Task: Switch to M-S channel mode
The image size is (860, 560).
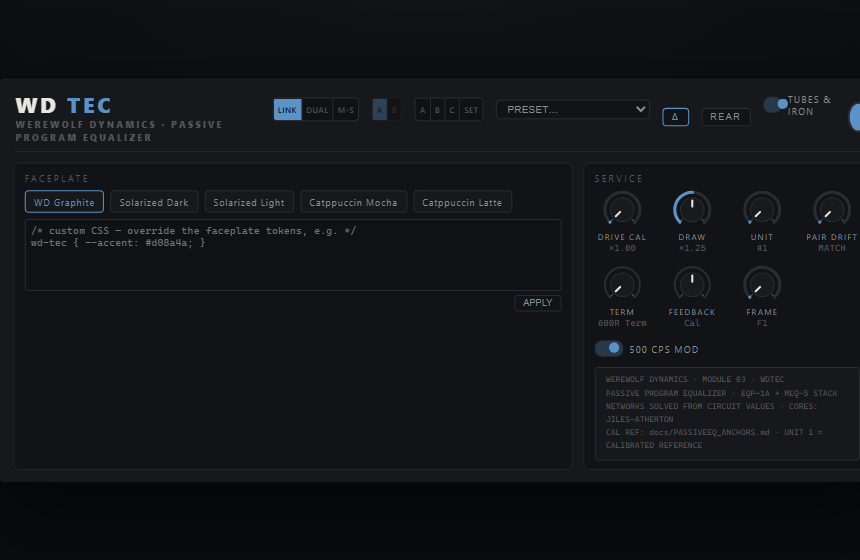Action: [346, 110]
